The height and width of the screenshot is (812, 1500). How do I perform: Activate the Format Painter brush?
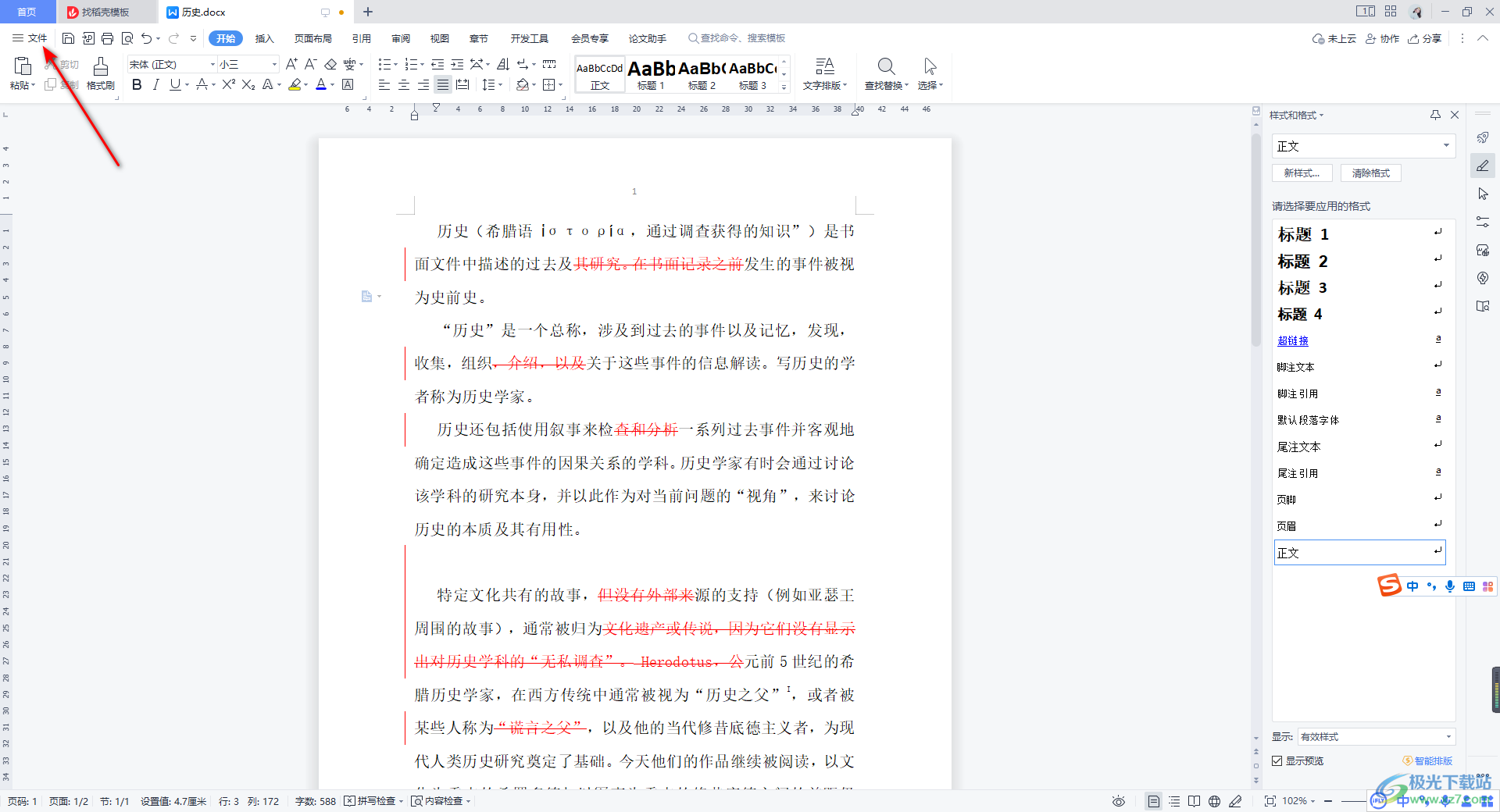[101, 73]
